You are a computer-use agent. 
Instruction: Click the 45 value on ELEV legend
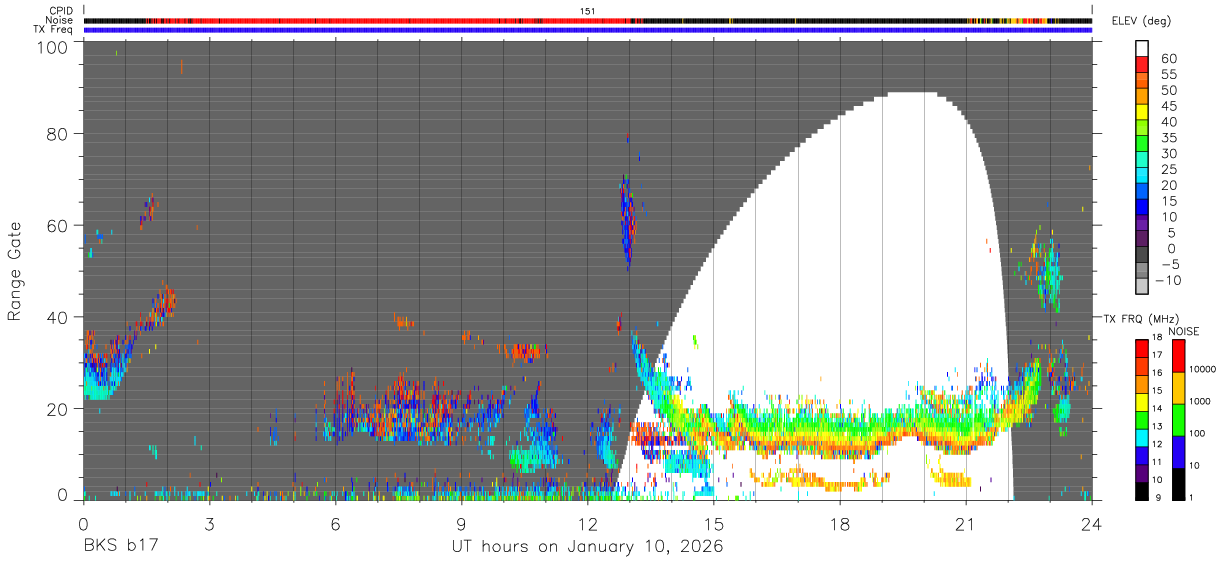tap(1169, 106)
